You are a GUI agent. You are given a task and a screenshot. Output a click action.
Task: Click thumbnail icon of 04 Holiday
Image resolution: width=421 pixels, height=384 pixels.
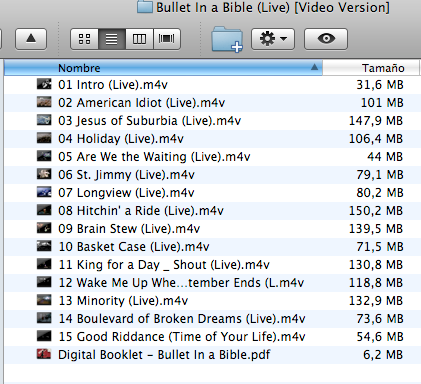point(44,138)
